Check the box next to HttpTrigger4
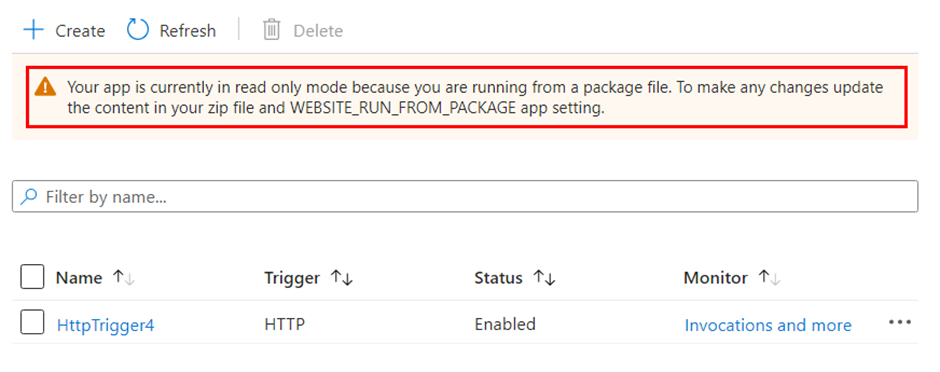The image size is (940, 372). [x=32, y=323]
